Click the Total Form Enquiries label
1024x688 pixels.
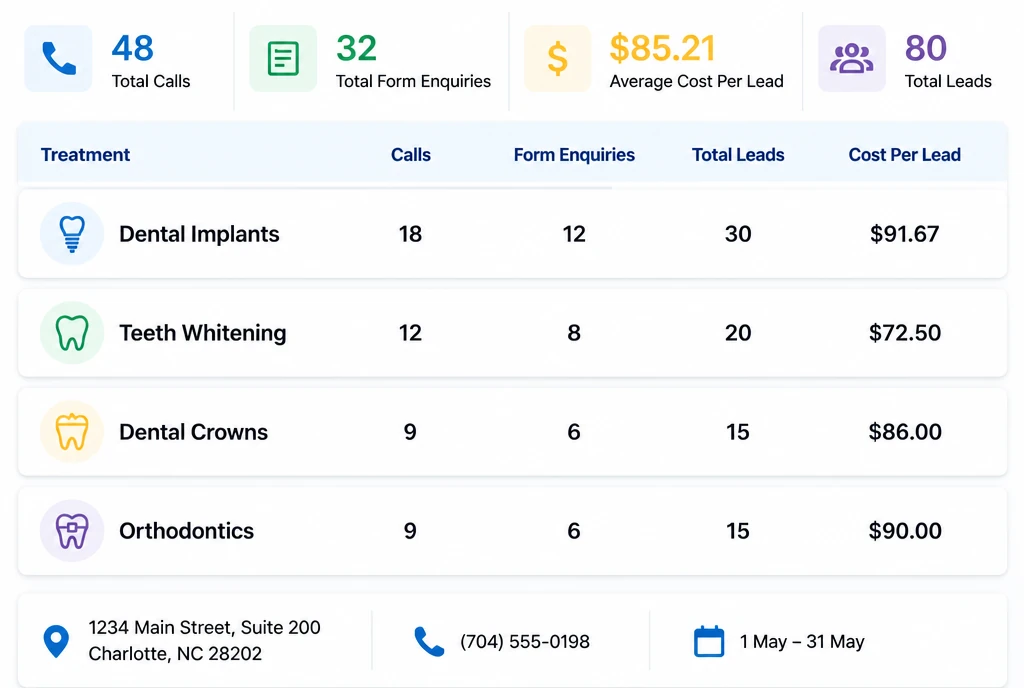point(413,82)
